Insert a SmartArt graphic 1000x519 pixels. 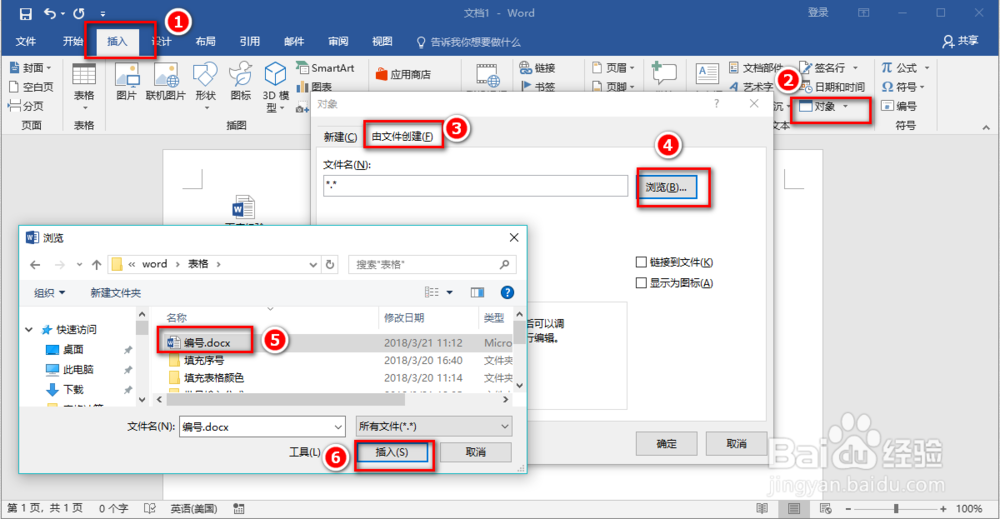pos(326,68)
